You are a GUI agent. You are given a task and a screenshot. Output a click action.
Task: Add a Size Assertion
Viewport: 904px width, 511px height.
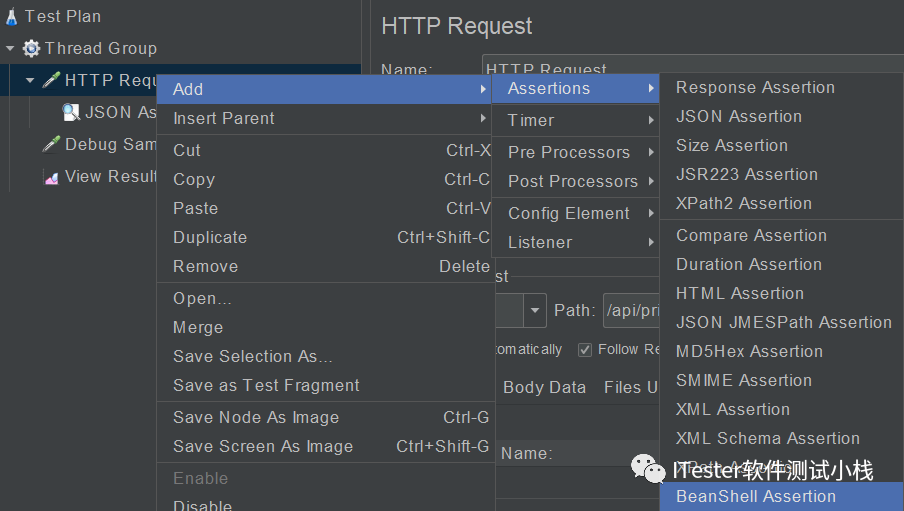(x=781, y=145)
